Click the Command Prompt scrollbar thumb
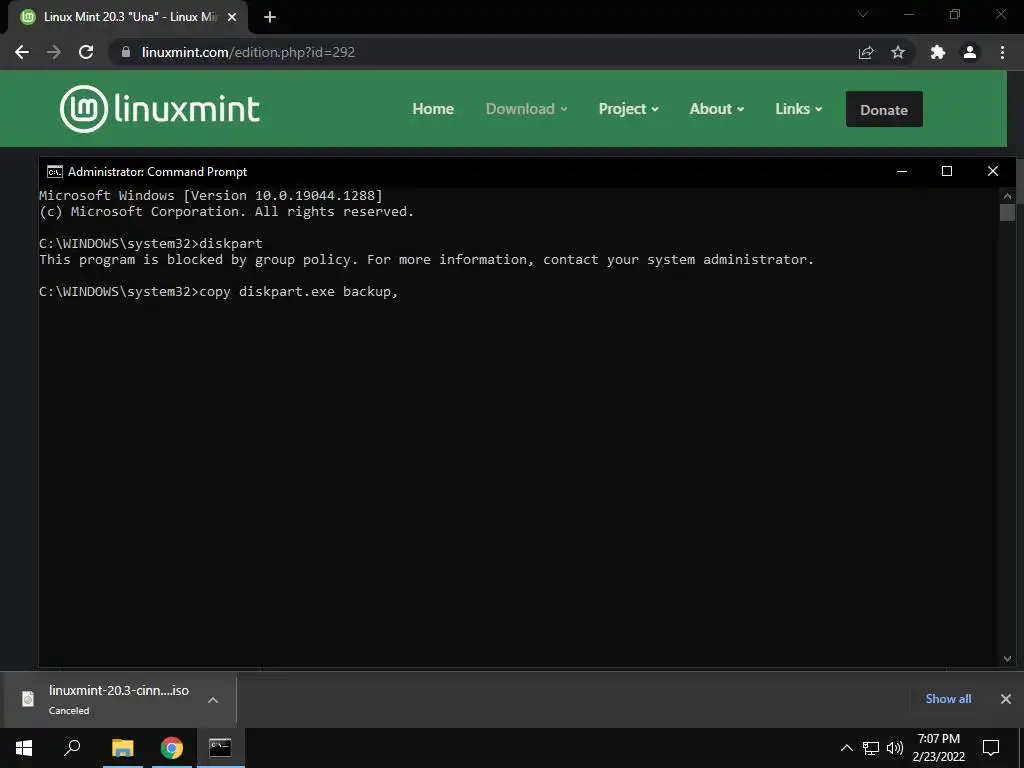This screenshot has height=768, width=1024. (1007, 213)
